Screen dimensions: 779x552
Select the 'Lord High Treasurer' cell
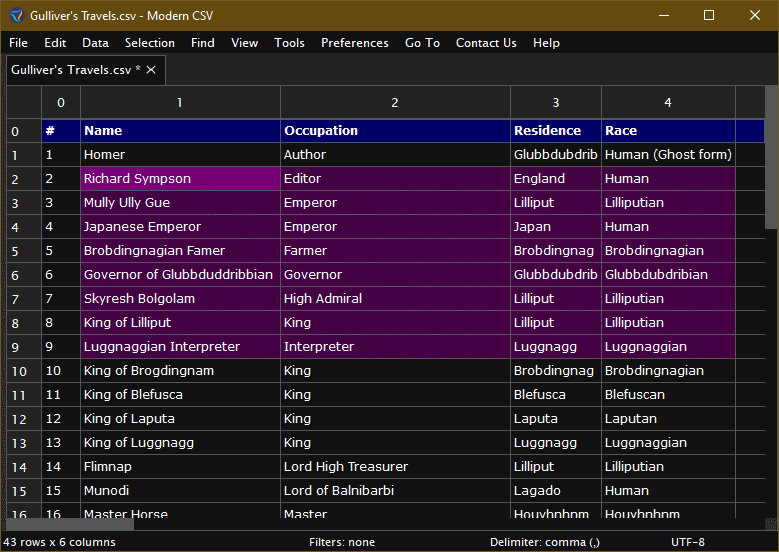point(395,467)
